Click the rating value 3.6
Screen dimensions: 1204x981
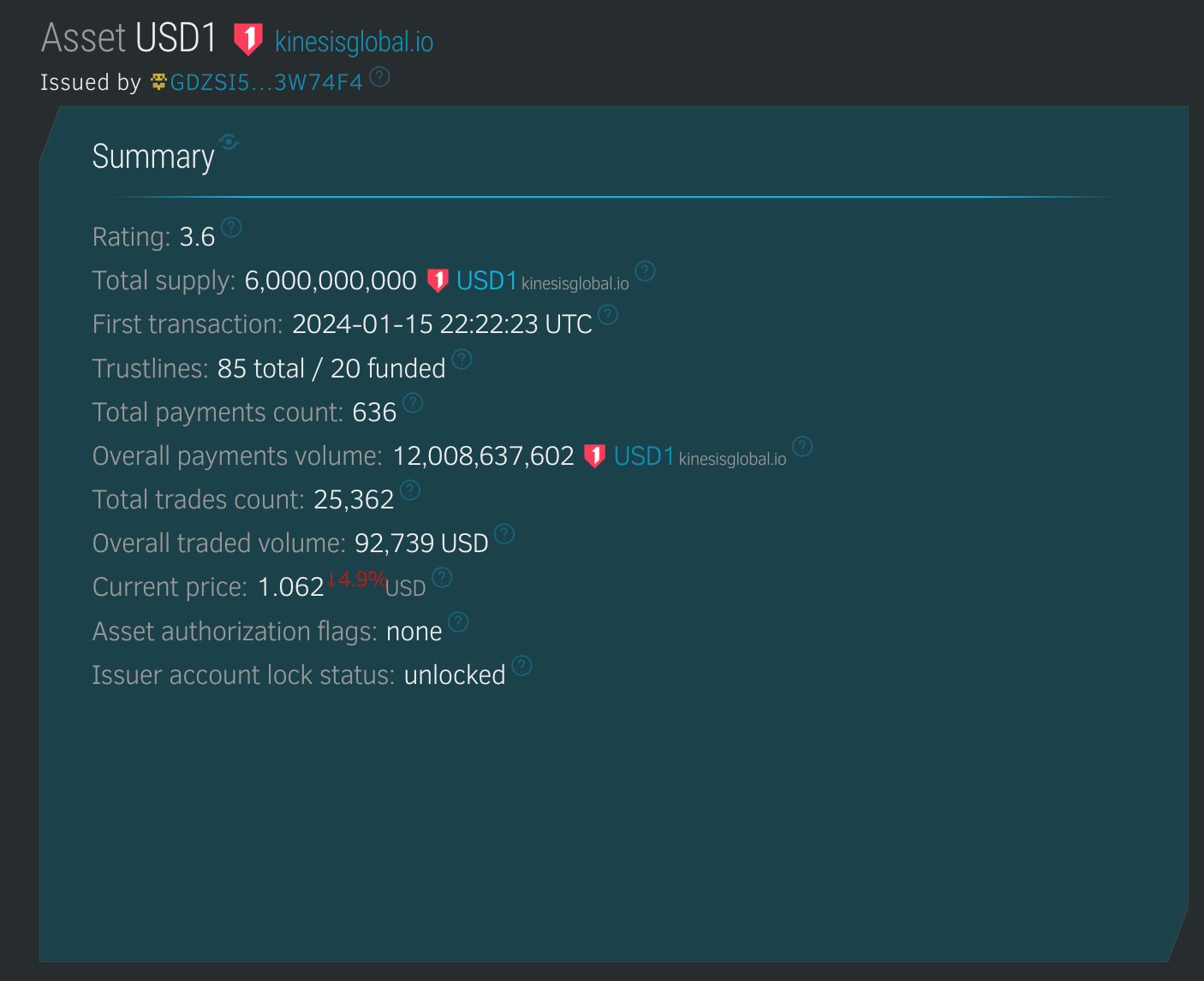pyautogui.click(x=197, y=237)
